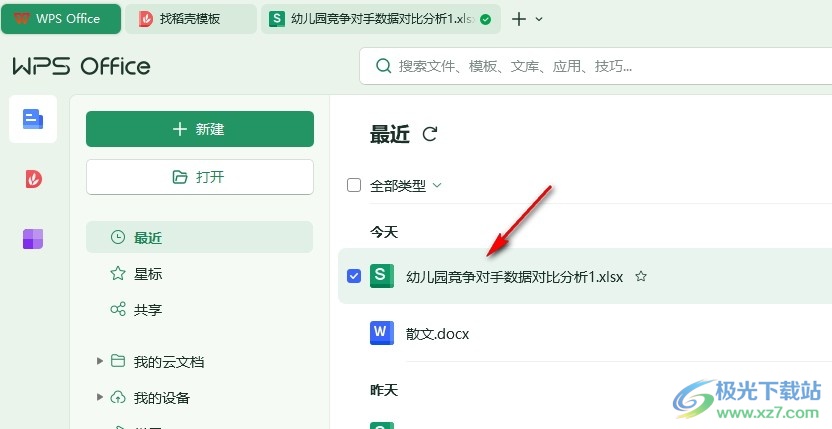Click the Word icon of 散文.docx
The height and width of the screenshot is (429, 832).
point(382,333)
